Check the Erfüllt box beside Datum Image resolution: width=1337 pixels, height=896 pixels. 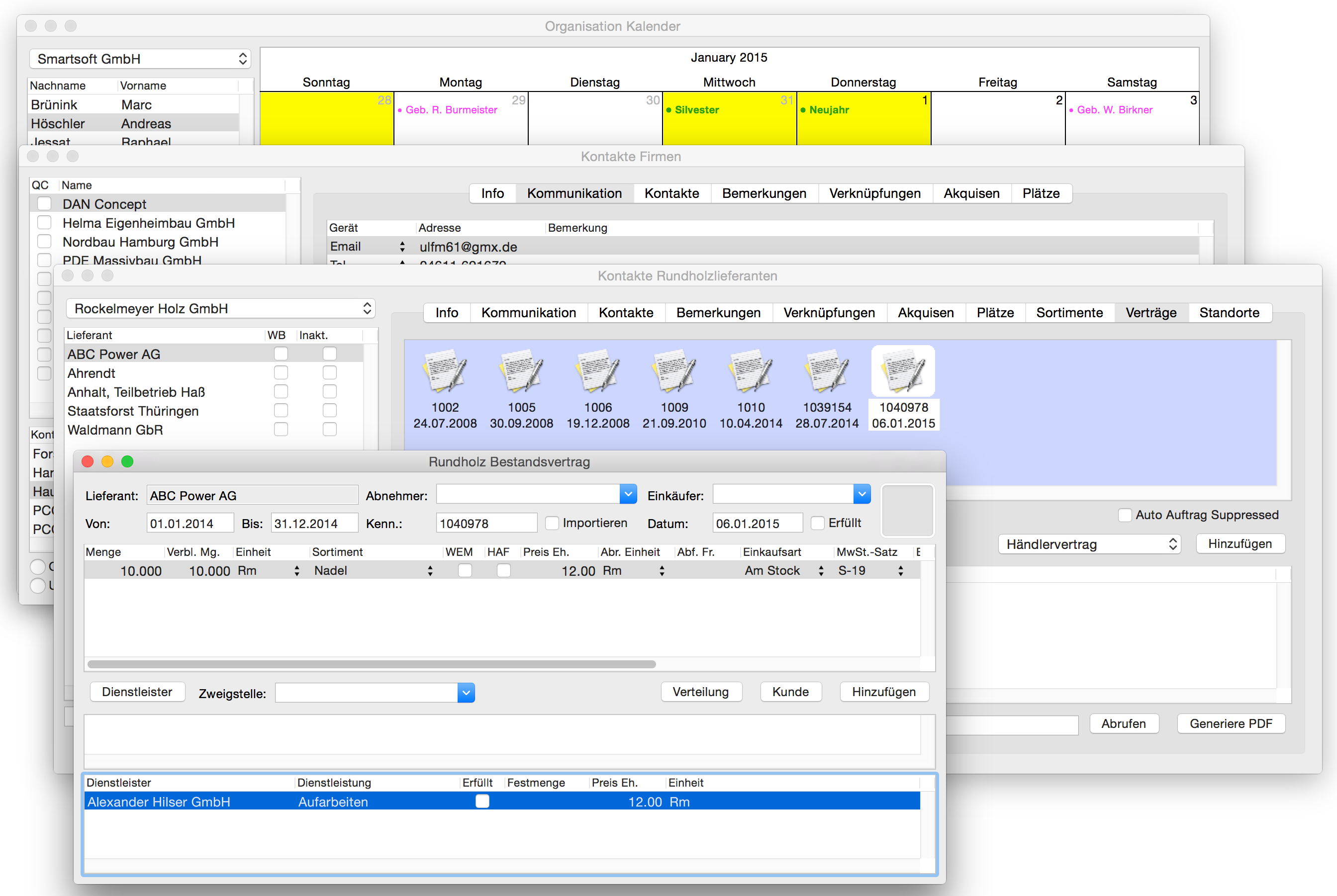point(818,523)
